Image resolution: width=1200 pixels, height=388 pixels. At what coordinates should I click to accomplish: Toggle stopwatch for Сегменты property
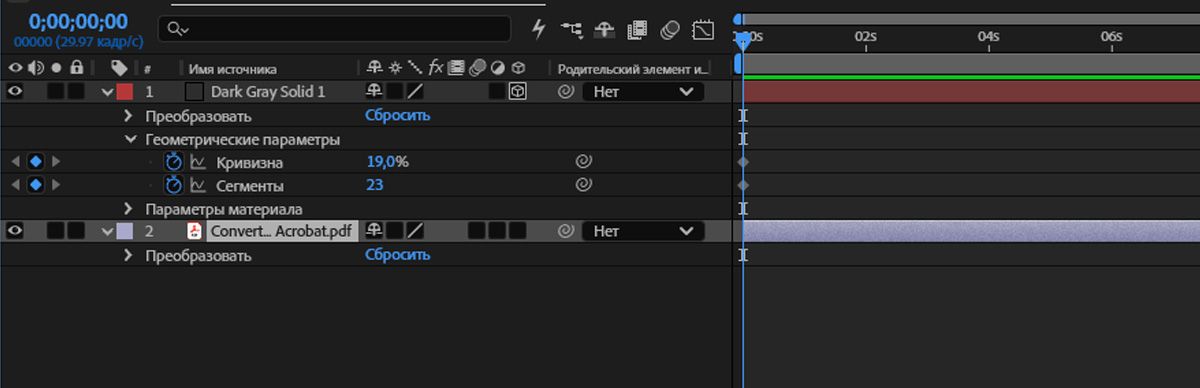[x=173, y=185]
